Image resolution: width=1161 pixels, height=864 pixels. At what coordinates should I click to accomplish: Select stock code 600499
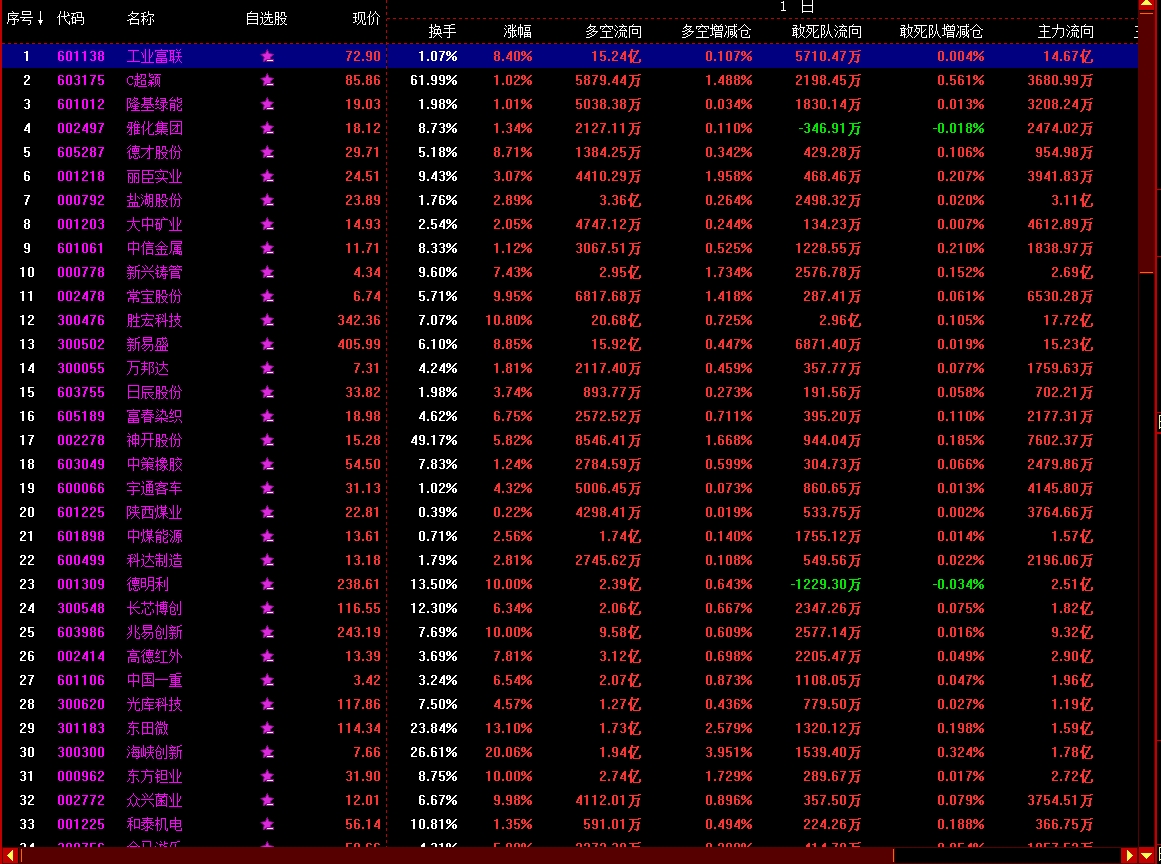pyautogui.click(x=81, y=560)
